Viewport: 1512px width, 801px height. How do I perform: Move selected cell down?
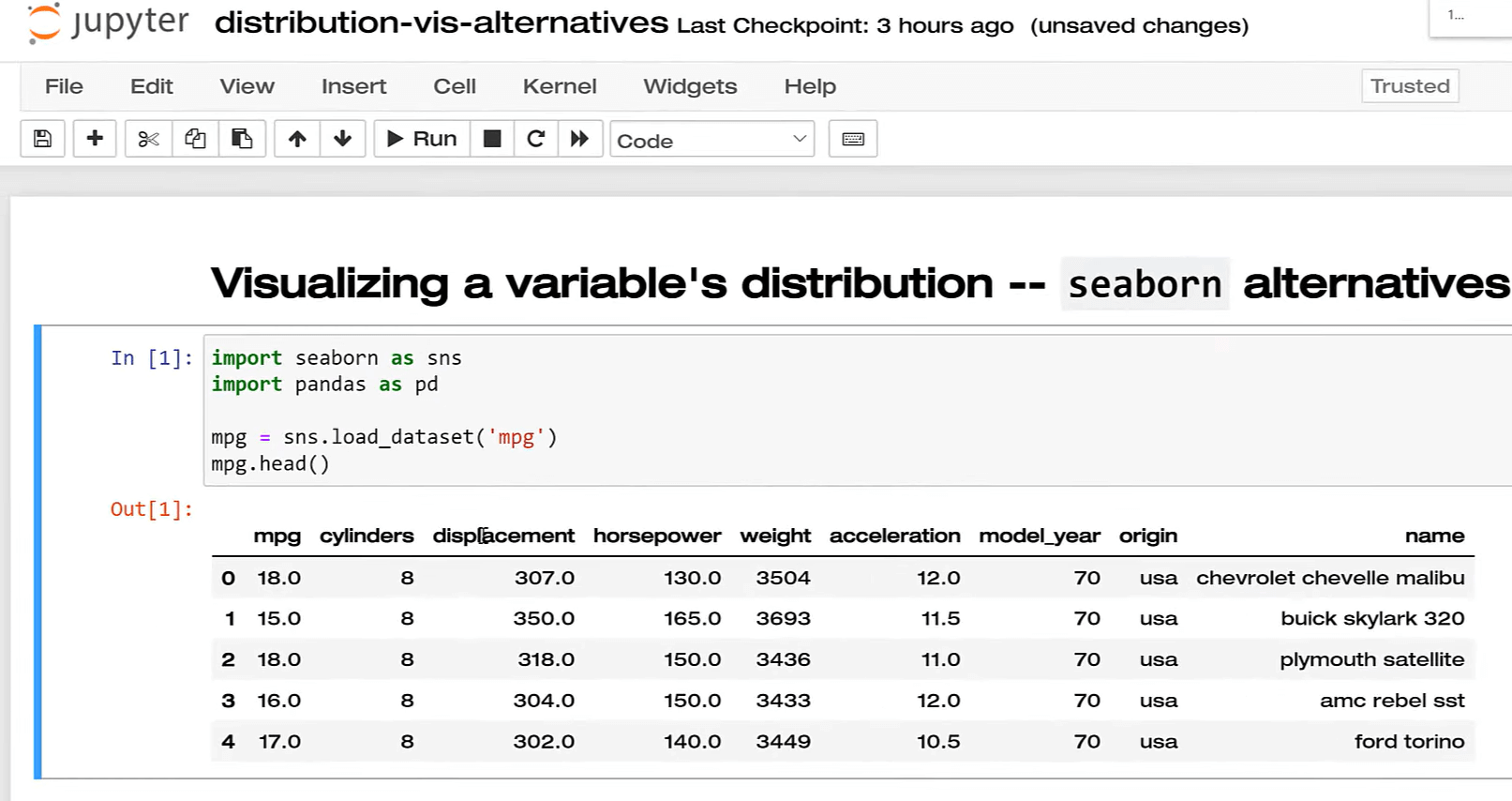(343, 139)
